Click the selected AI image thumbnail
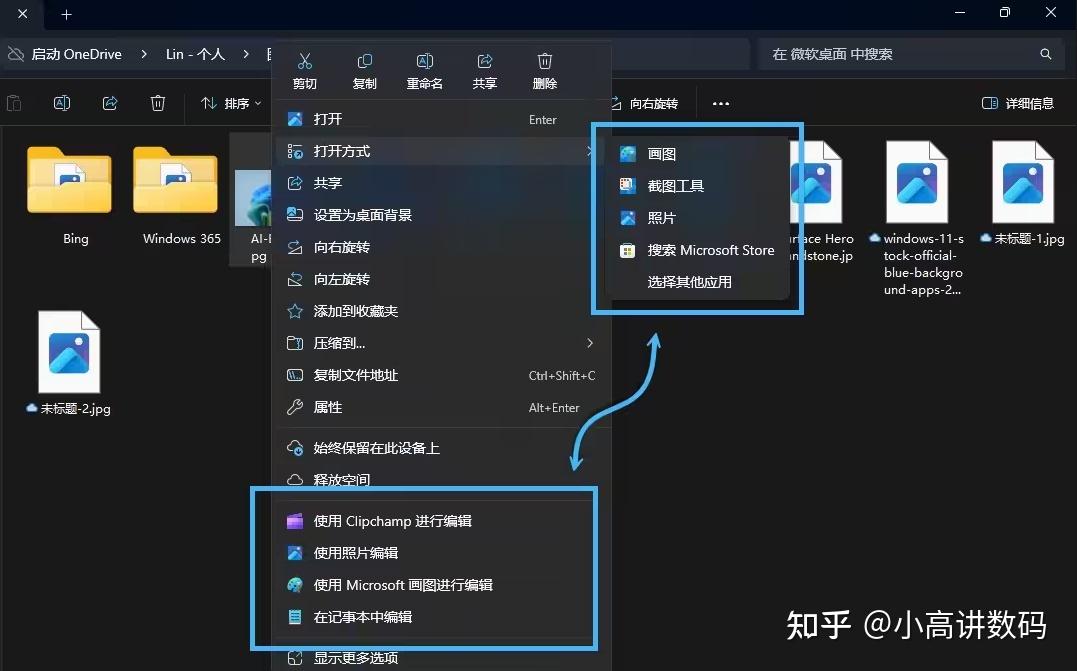Screen dimensions: 1077x671 (253, 198)
